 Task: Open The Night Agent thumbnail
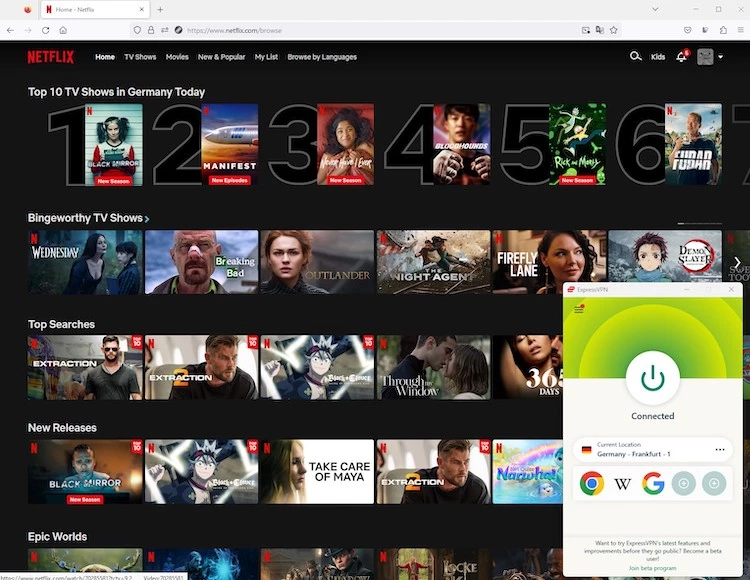click(433, 262)
